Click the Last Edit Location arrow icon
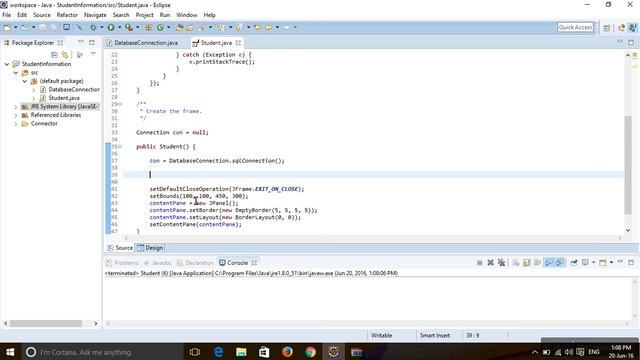 click(x=257, y=27)
